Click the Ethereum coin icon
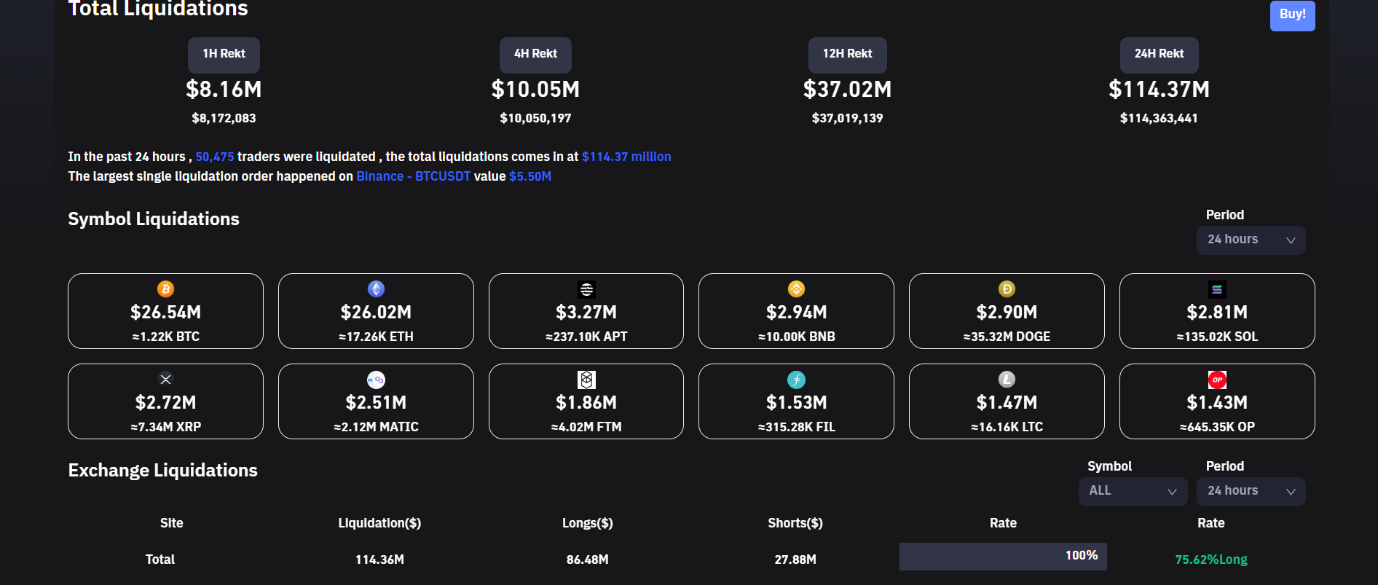Image resolution: width=1378 pixels, height=585 pixels. pos(376,289)
